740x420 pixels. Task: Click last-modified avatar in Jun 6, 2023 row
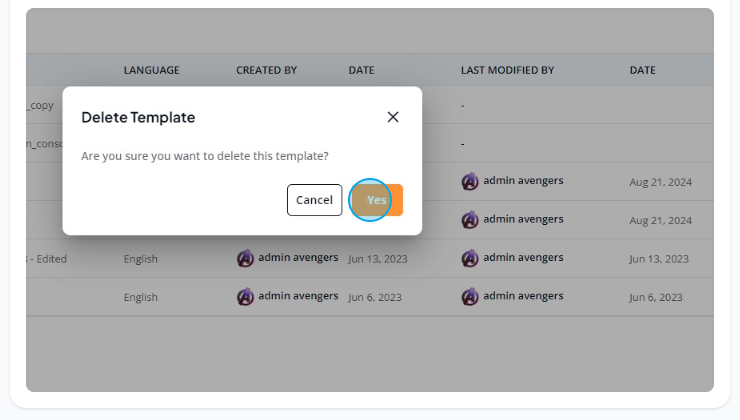point(470,297)
